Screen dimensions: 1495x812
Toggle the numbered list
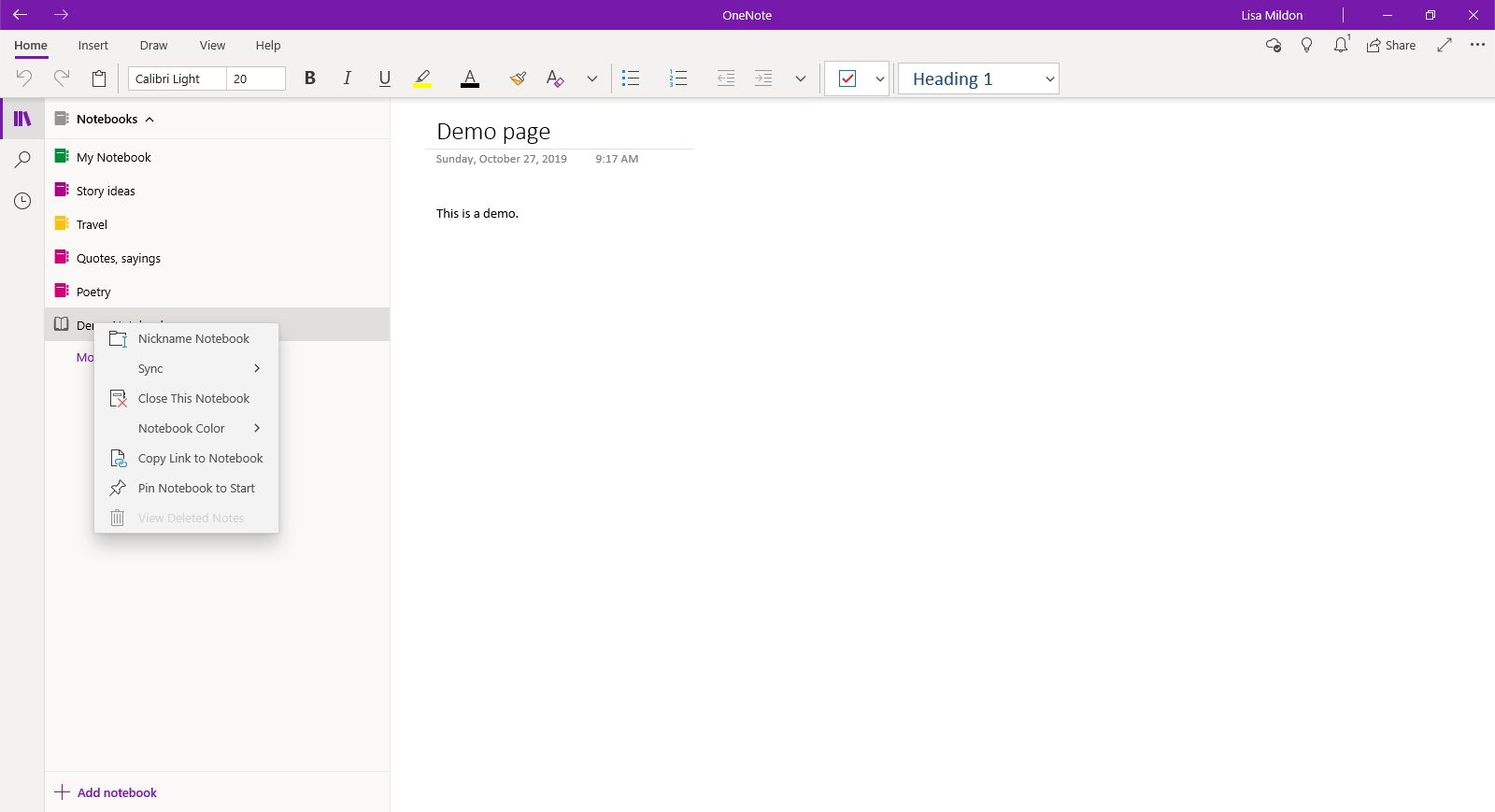point(678,78)
